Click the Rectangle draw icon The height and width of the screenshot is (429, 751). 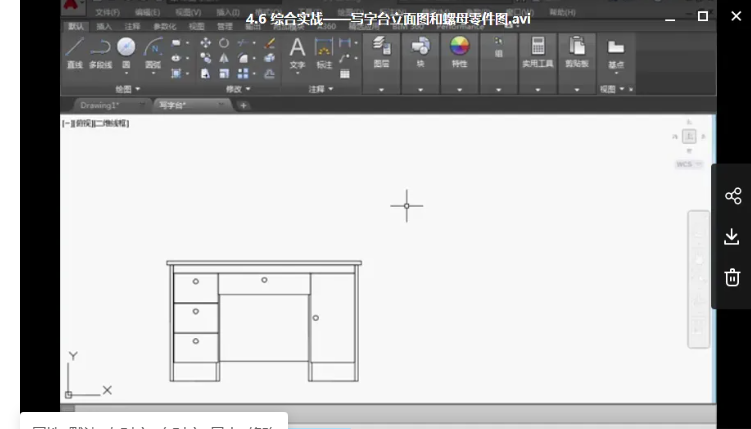176,43
